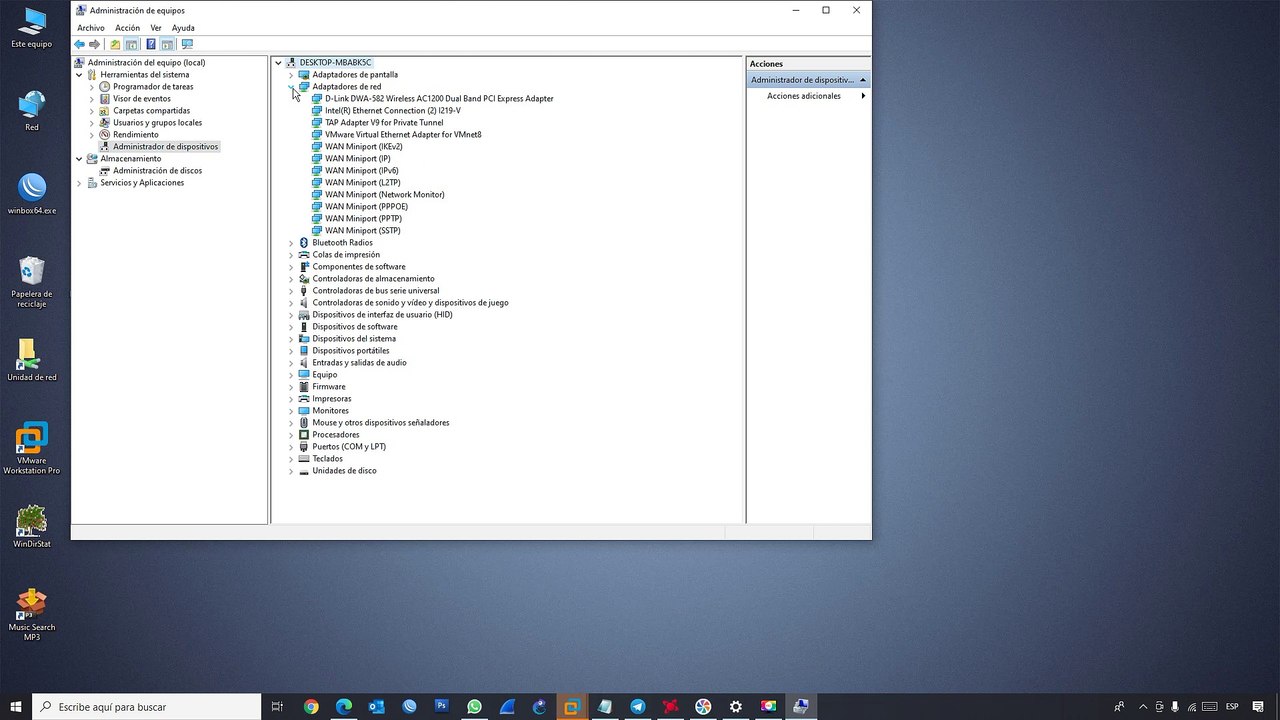This screenshot has height=720, width=1280.
Task: Select the D-Link DWA-582 Wireless adapter
Action: tap(439, 99)
